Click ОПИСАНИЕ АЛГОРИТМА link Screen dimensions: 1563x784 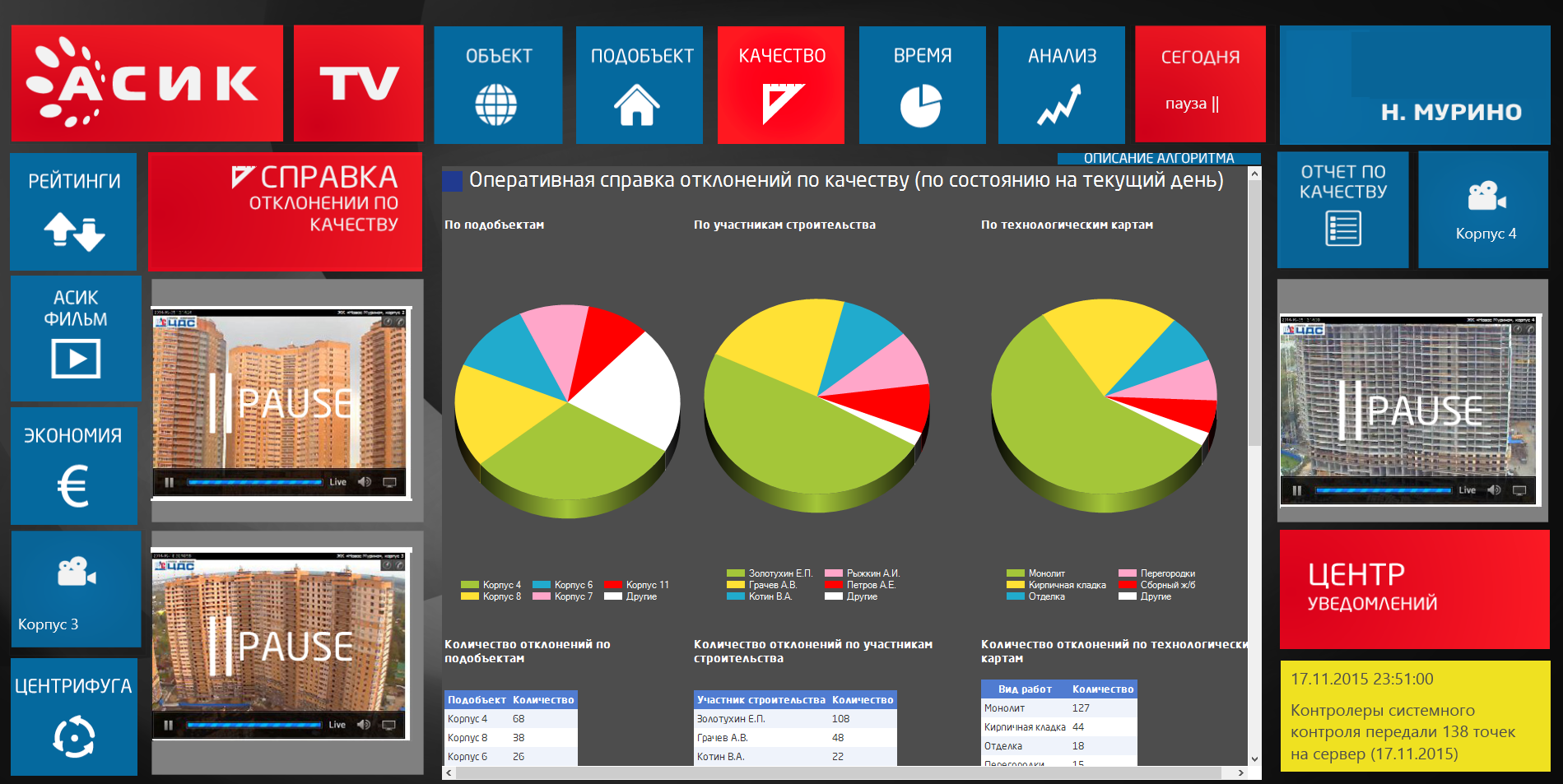pos(1159,158)
